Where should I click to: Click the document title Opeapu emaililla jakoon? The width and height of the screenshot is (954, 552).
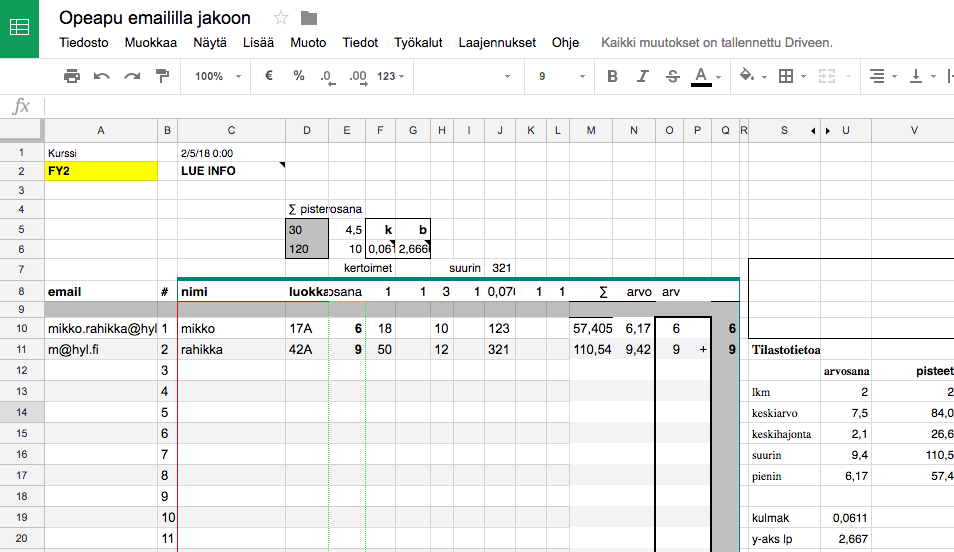pos(155,18)
